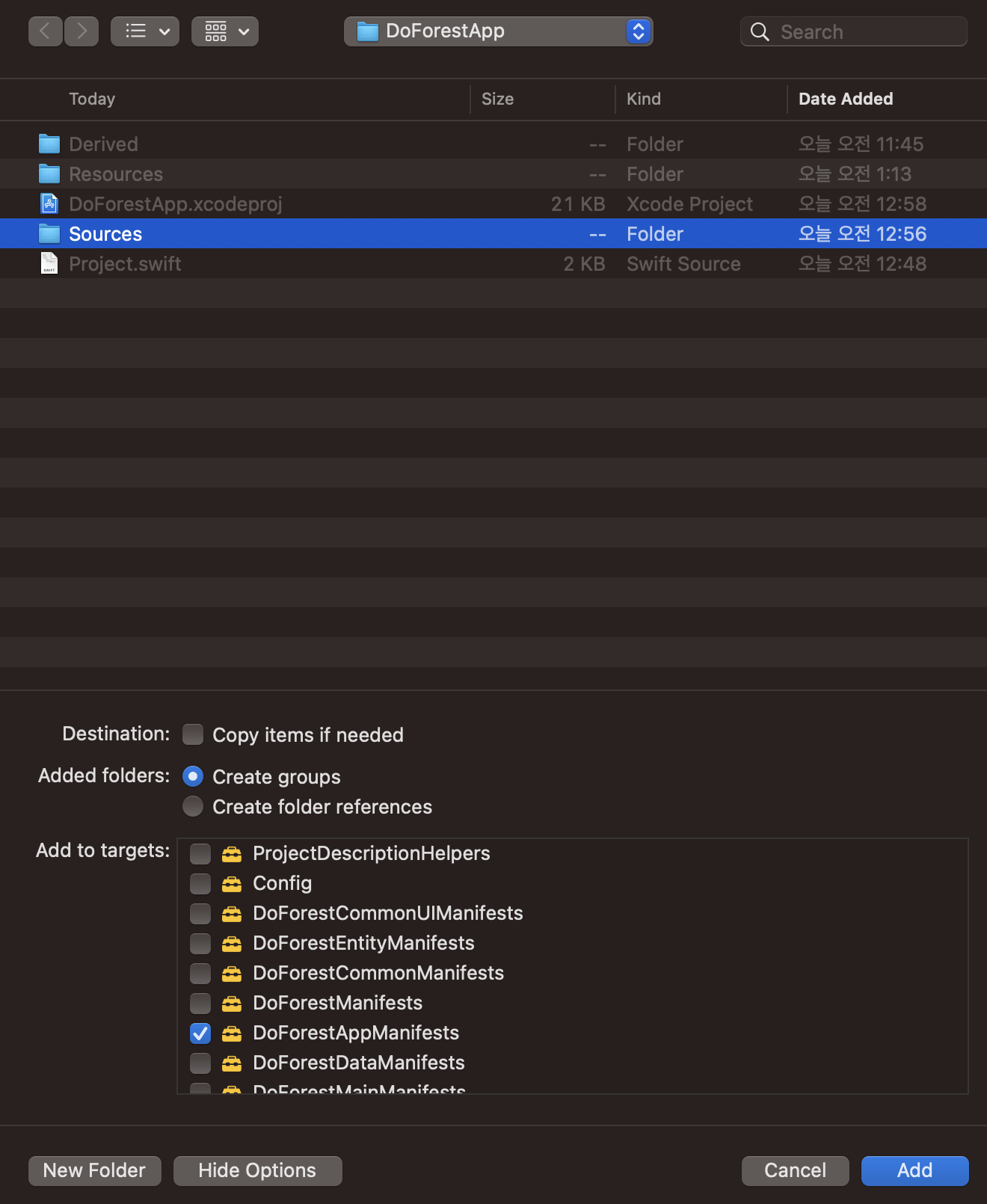The width and height of the screenshot is (987, 1204).
Task: Open the item grouping options dropdown
Action: click(225, 31)
